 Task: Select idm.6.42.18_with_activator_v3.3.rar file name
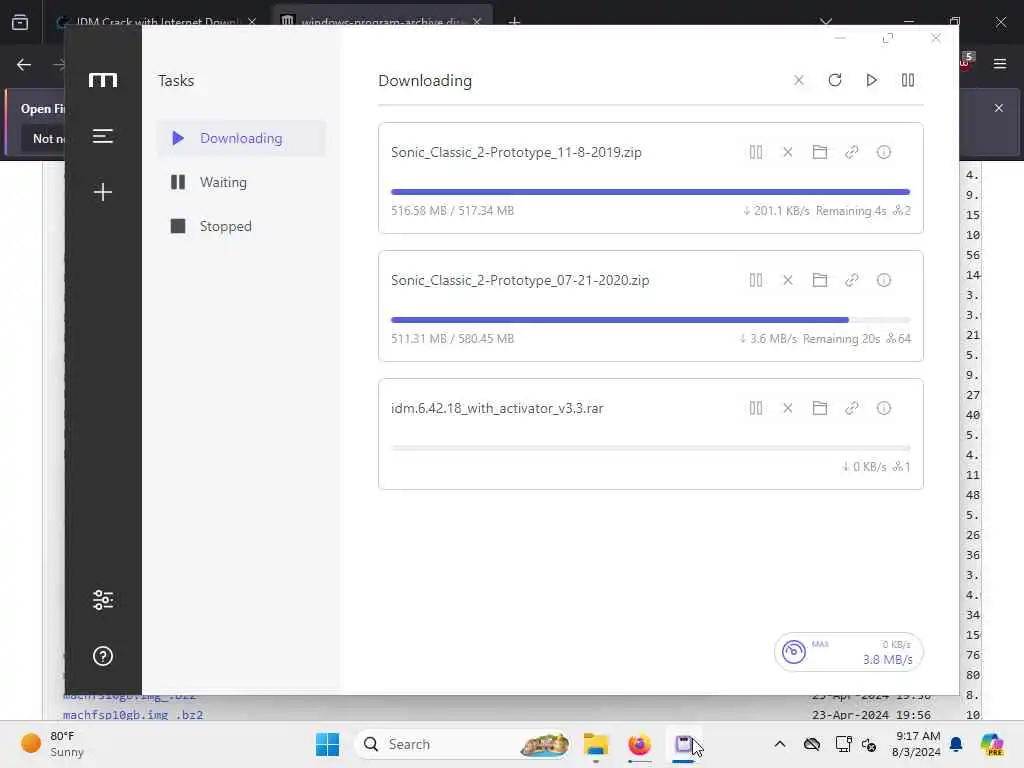pos(497,408)
